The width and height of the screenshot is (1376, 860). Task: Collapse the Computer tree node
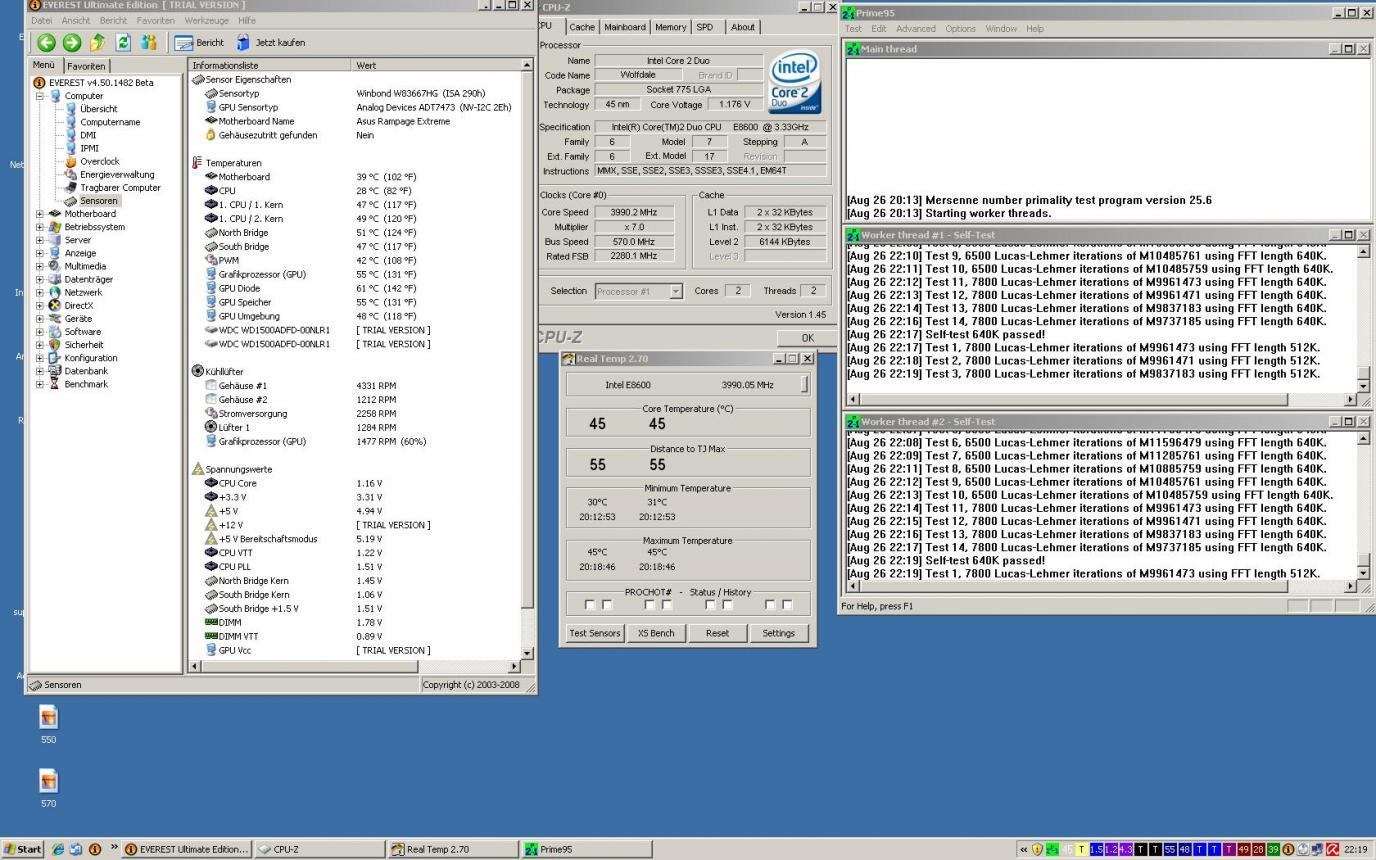coord(40,96)
